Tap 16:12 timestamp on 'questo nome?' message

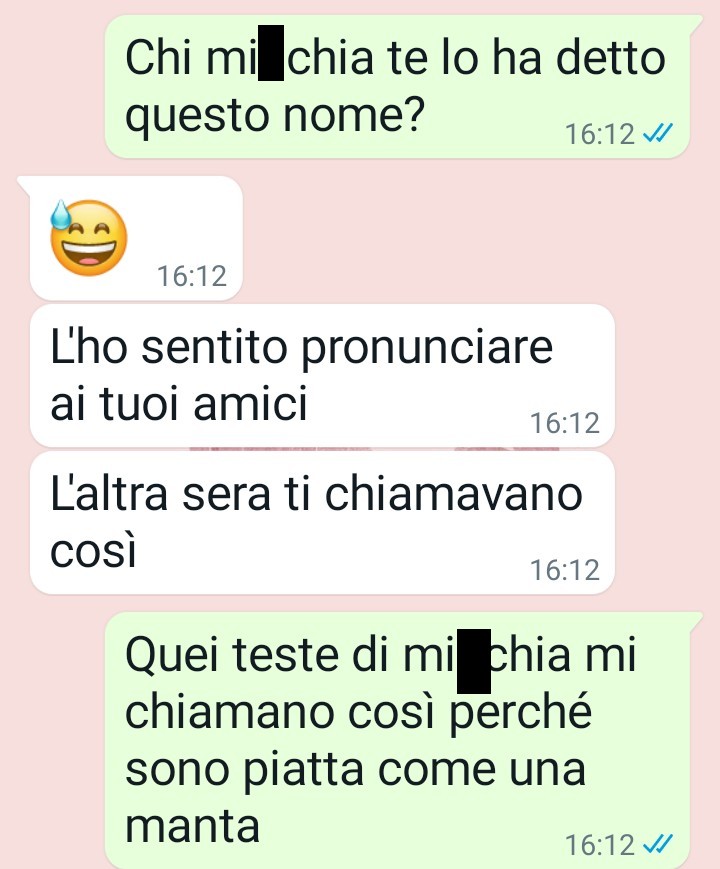click(599, 134)
